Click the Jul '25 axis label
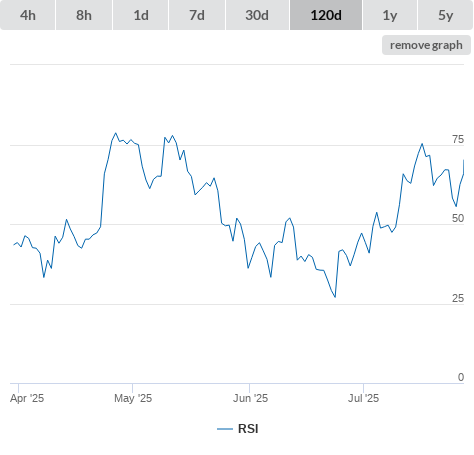 [363, 398]
